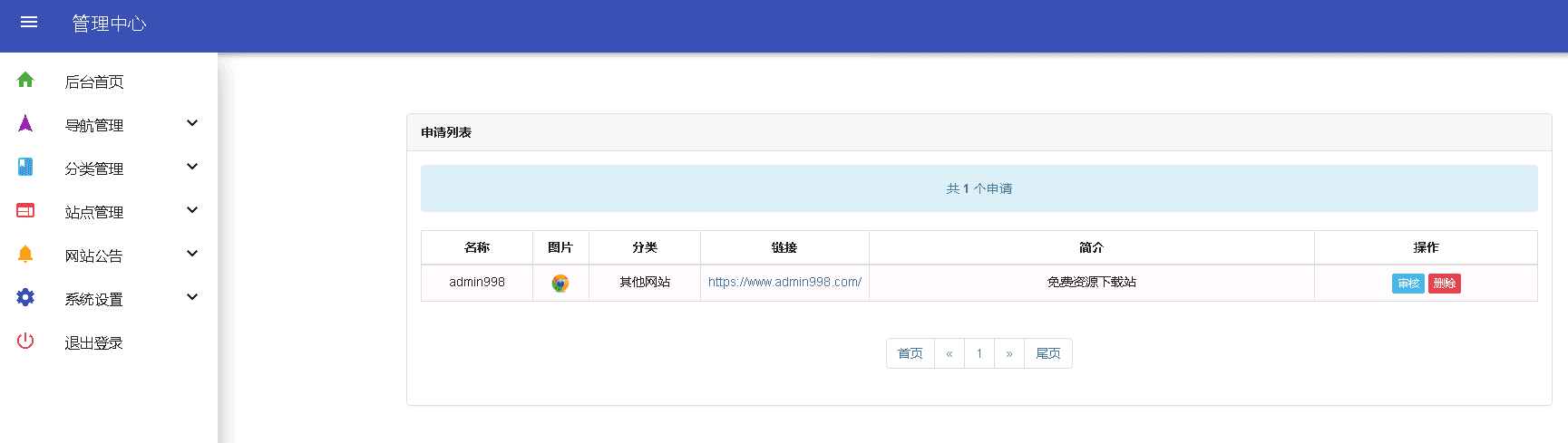Screen dimensions: 1568x443
Task: Click the red 删除 button
Action: [1445, 284]
